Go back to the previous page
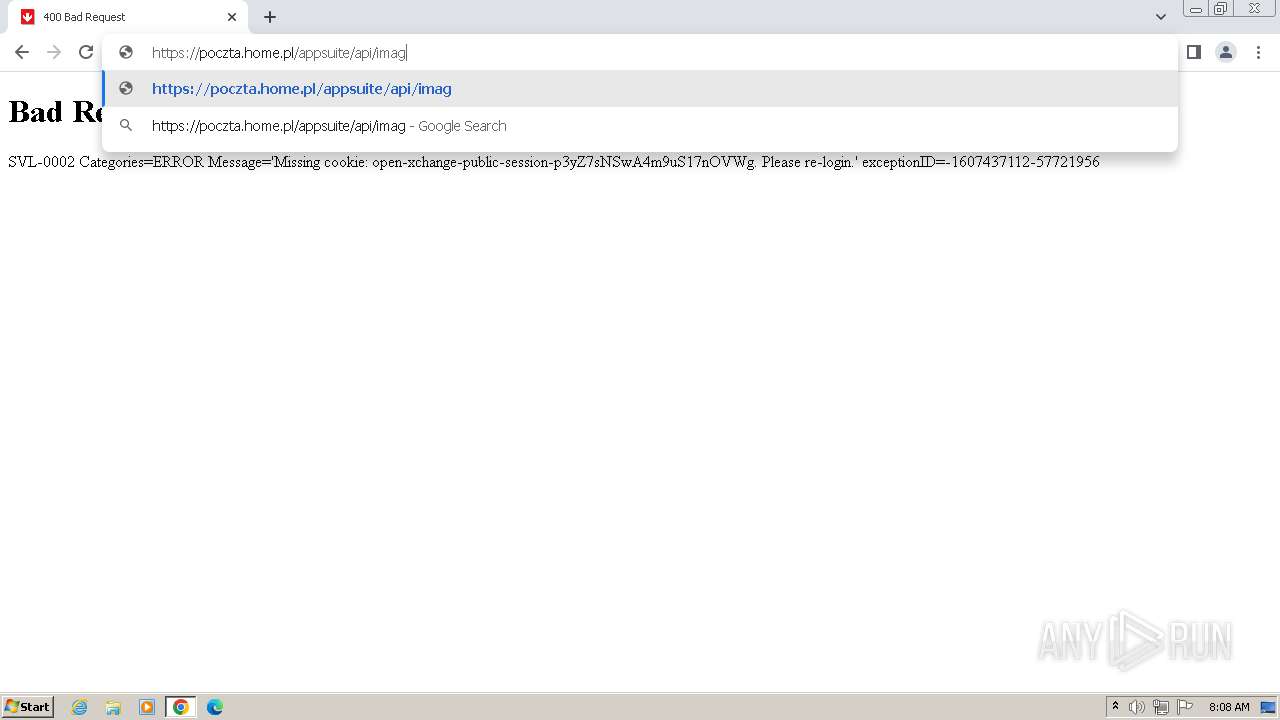This screenshot has height=720, width=1280. click(22, 52)
